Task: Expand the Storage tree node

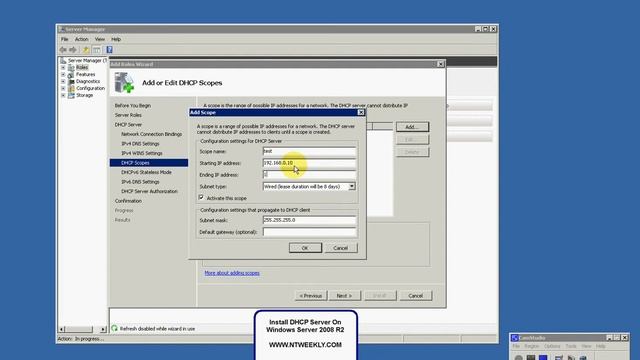Action: click(x=63, y=96)
